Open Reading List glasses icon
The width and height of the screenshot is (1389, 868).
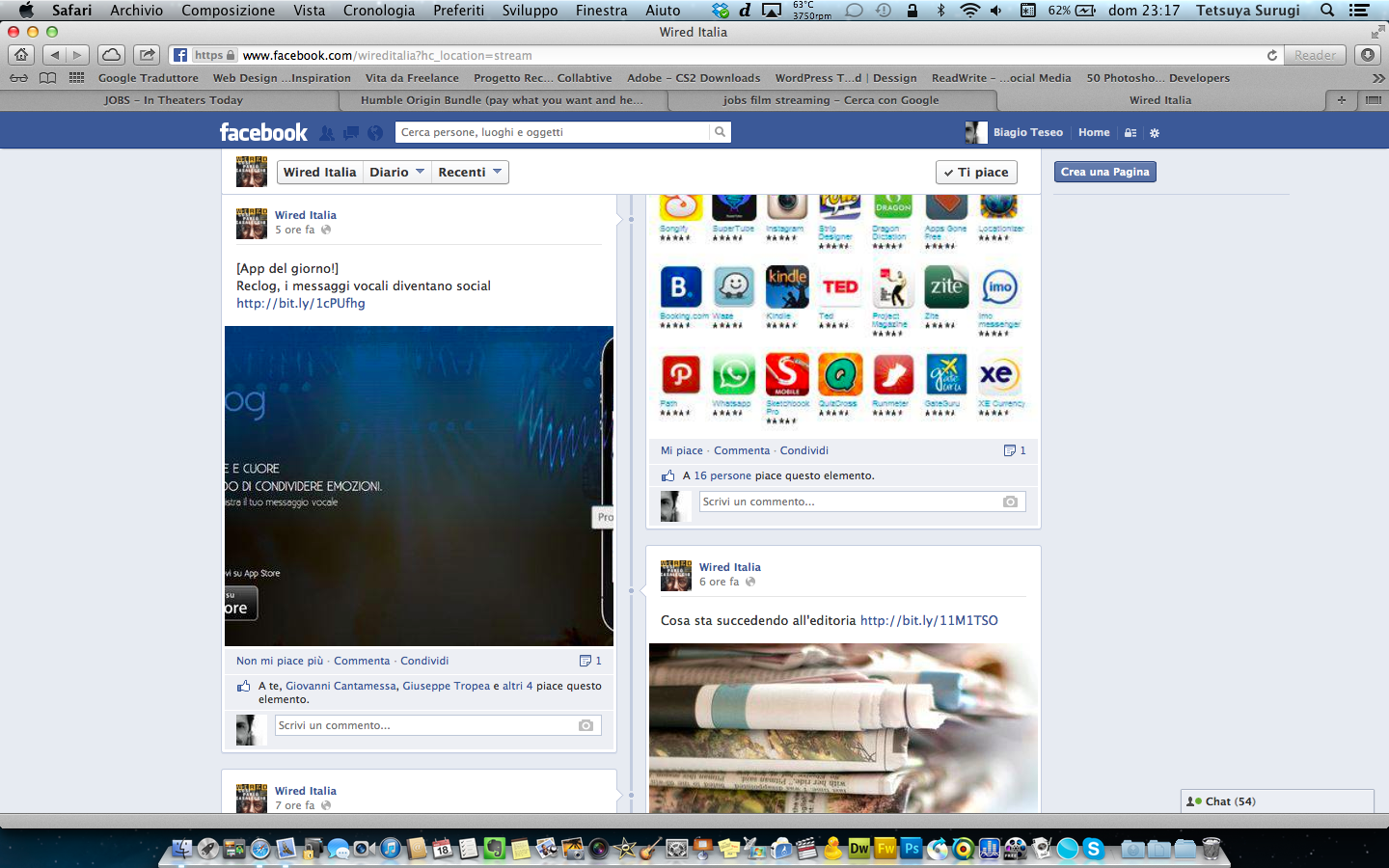coord(18,78)
